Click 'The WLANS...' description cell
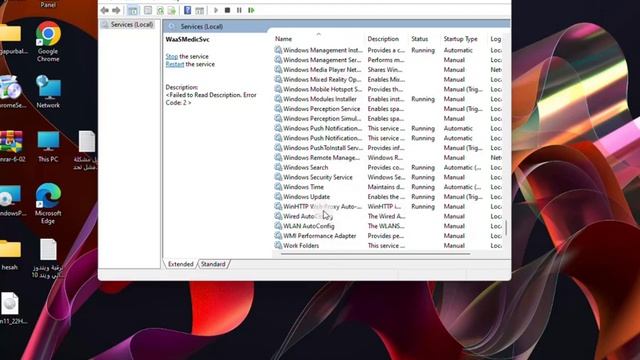 386,226
